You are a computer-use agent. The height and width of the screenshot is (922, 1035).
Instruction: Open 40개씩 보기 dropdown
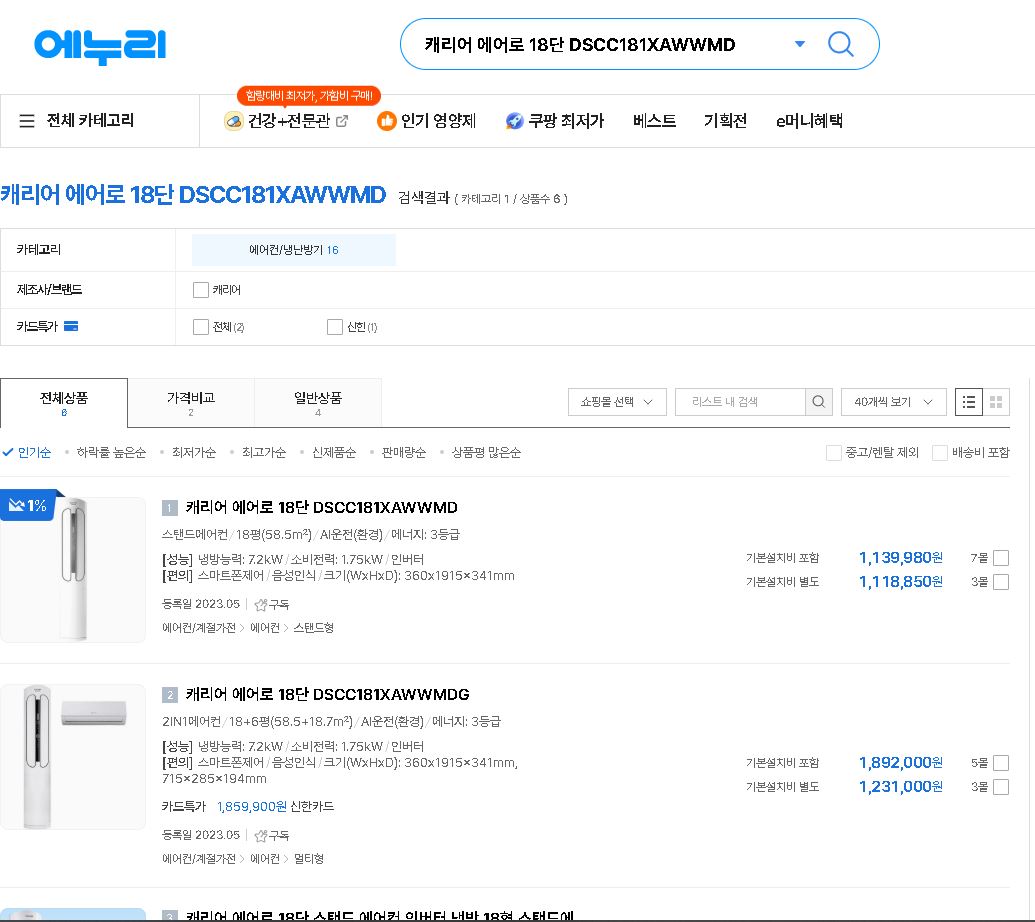pos(893,402)
